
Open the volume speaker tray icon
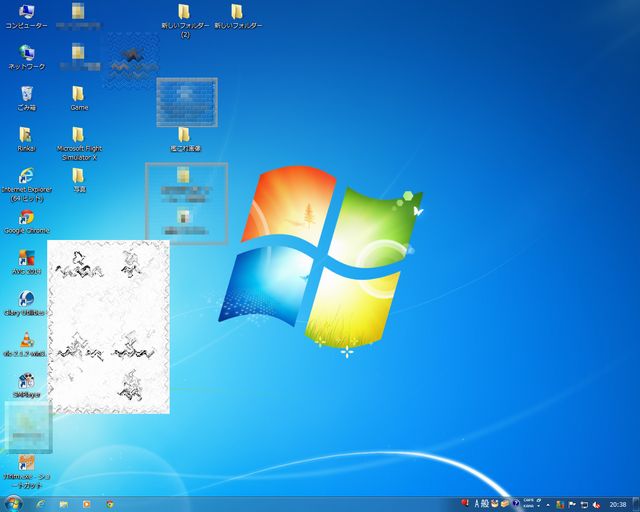[x=596, y=505]
